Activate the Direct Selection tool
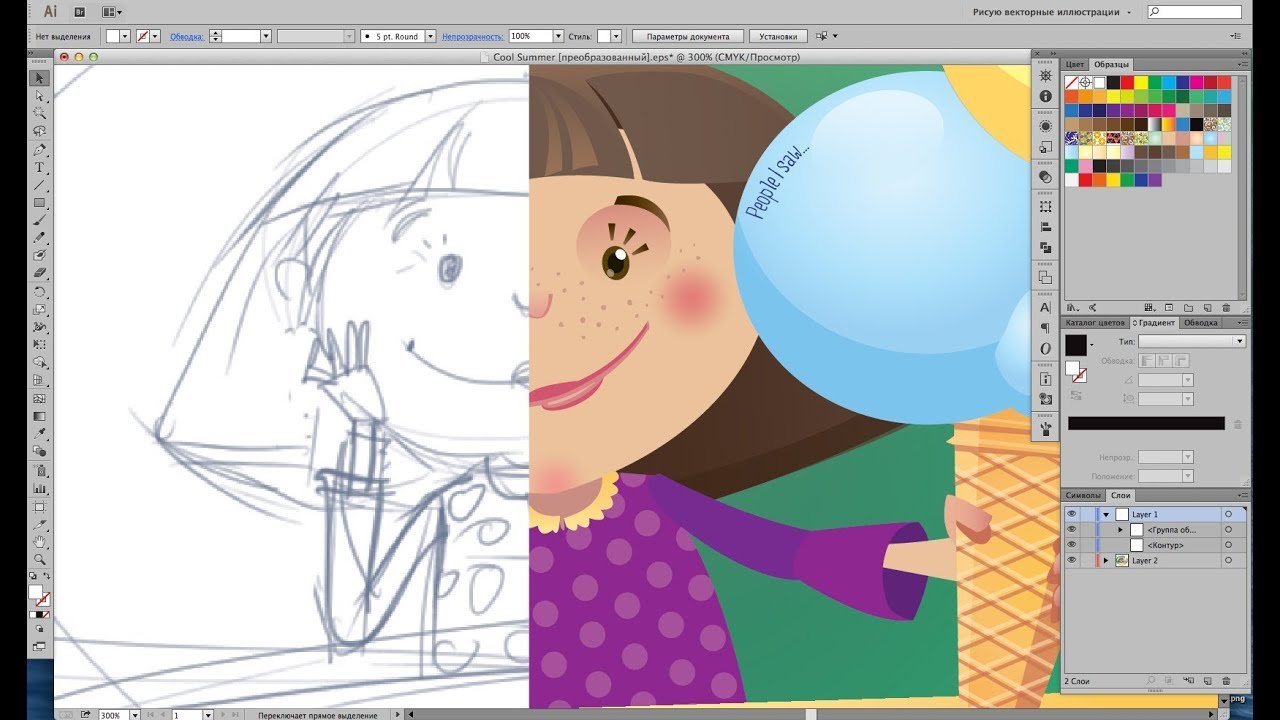 point(40,96)
